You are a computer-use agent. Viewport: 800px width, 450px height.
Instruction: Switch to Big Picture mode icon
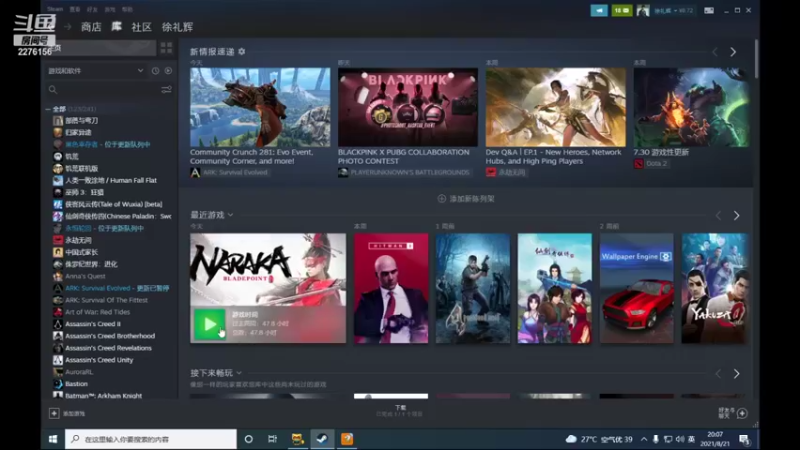pyautogui.click(x=709, y=10)
